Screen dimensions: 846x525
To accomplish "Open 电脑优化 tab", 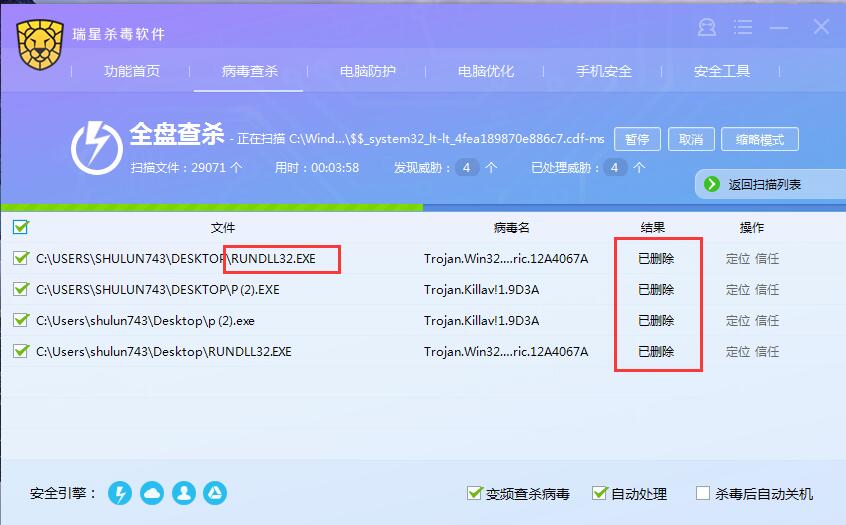I will [x=486, y=71].
